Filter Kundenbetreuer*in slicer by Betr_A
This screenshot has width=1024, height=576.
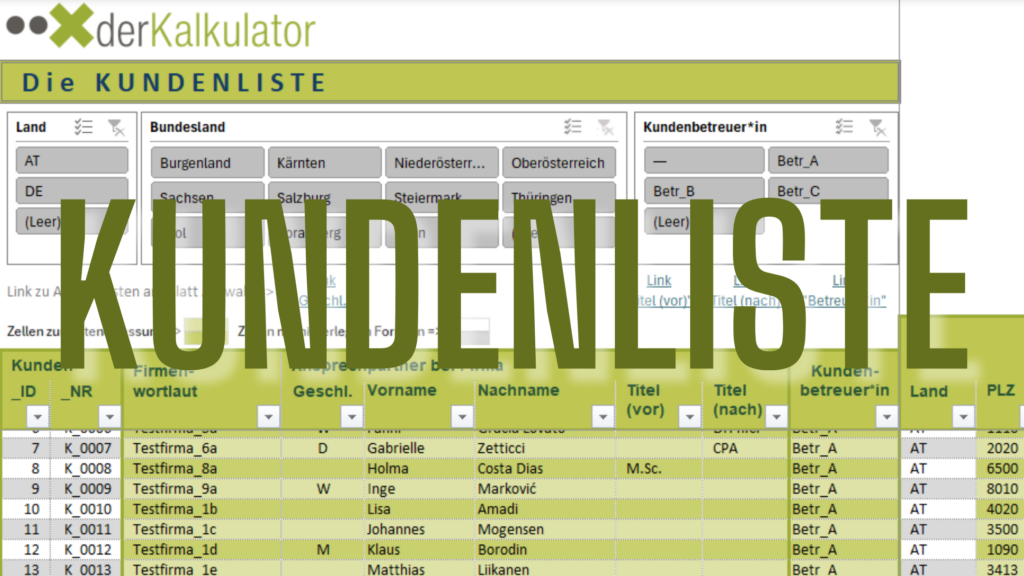(828, 160)
